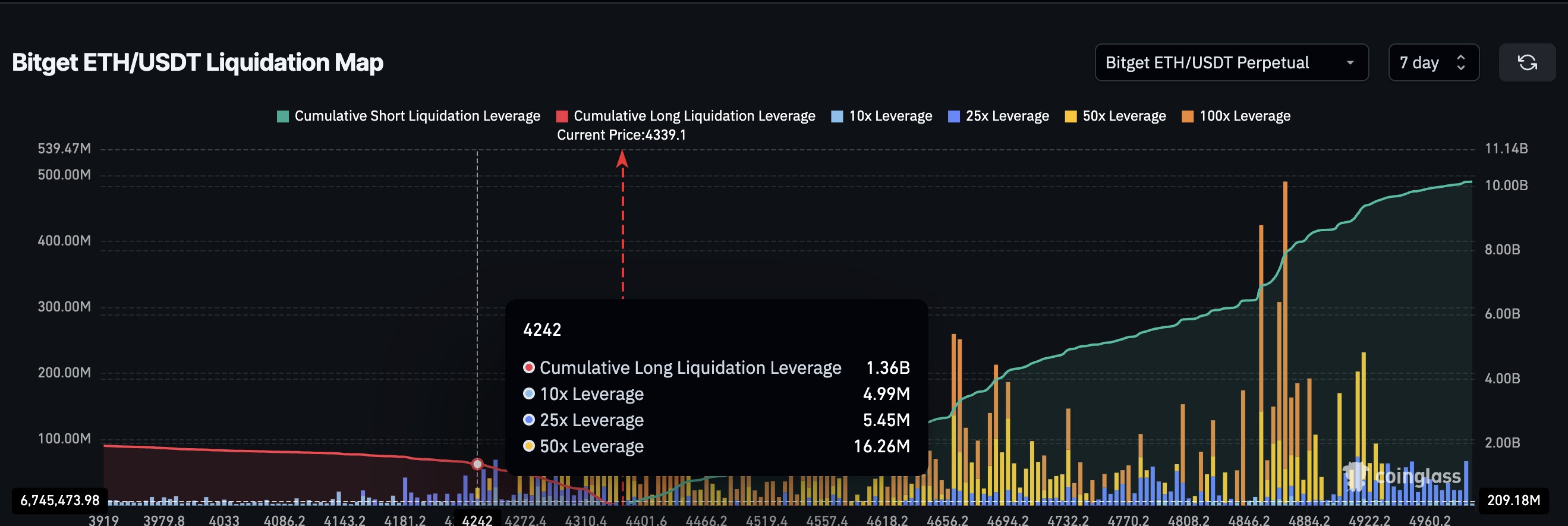Refresh the liquidation map data

[x=1526, y=62]
